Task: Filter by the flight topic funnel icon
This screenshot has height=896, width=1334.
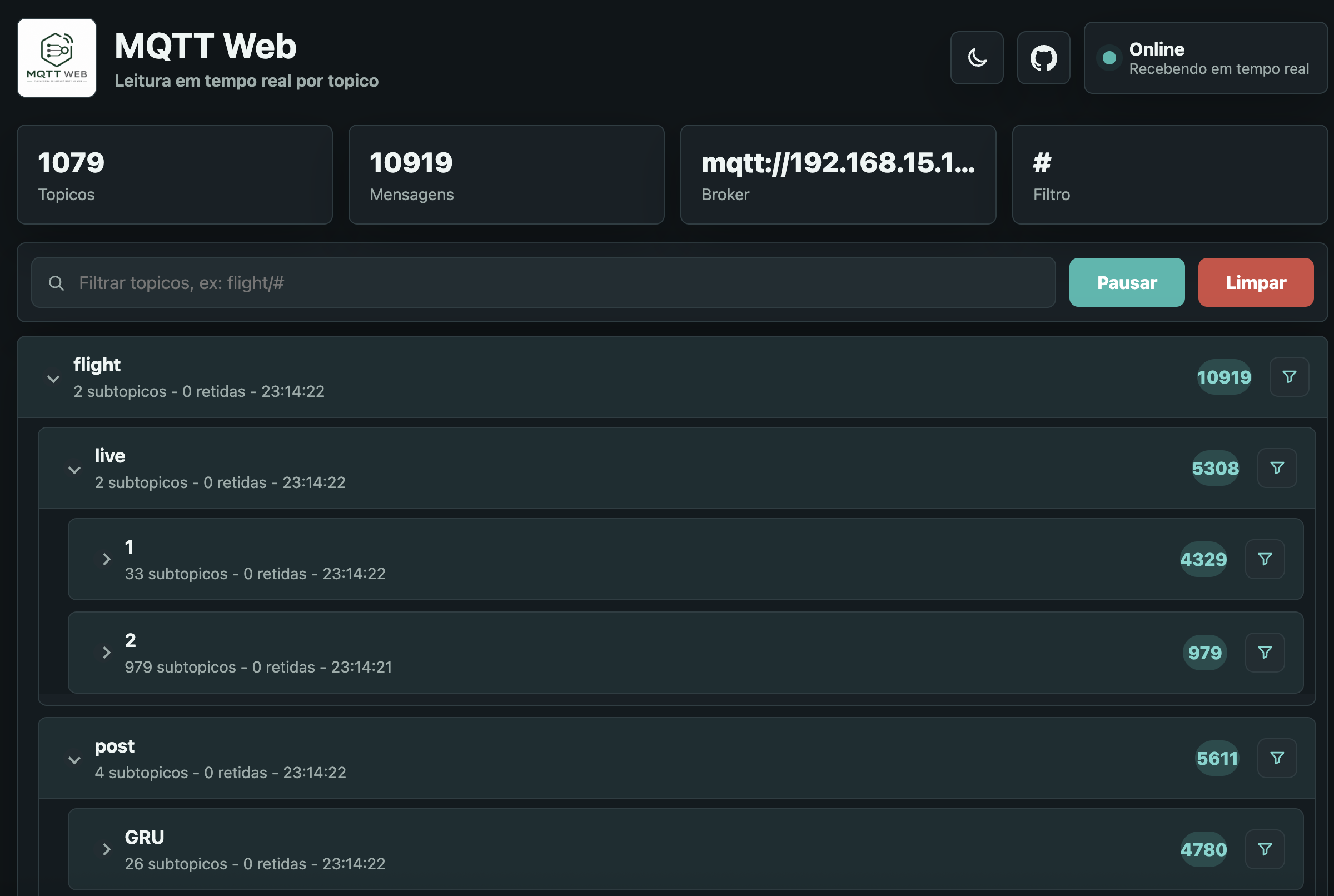Action: pyautogui.click(x=1289, y=376)
